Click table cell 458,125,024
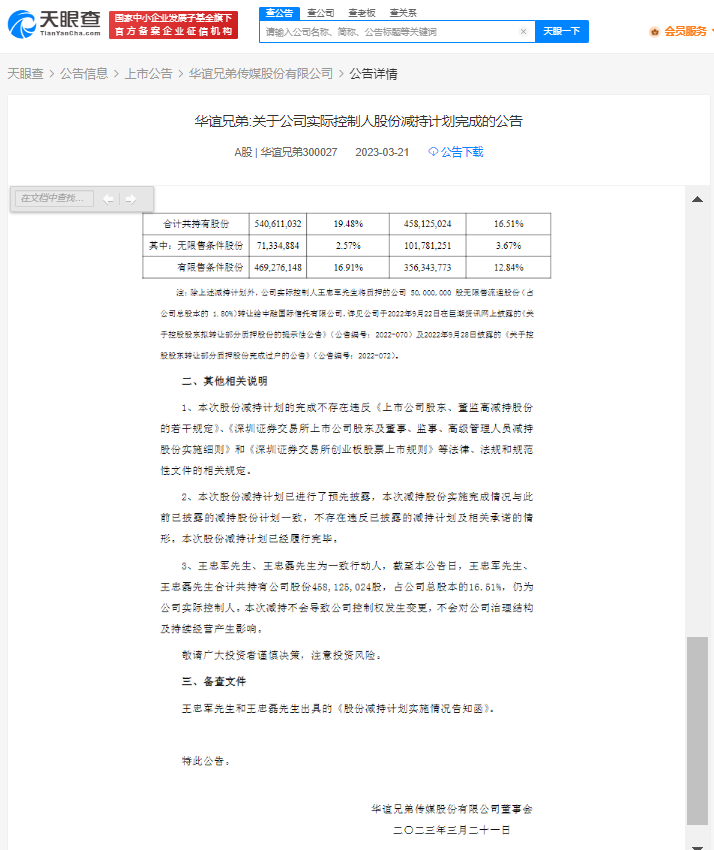Viewport: 714px width, 850px height. pos(427,224)
